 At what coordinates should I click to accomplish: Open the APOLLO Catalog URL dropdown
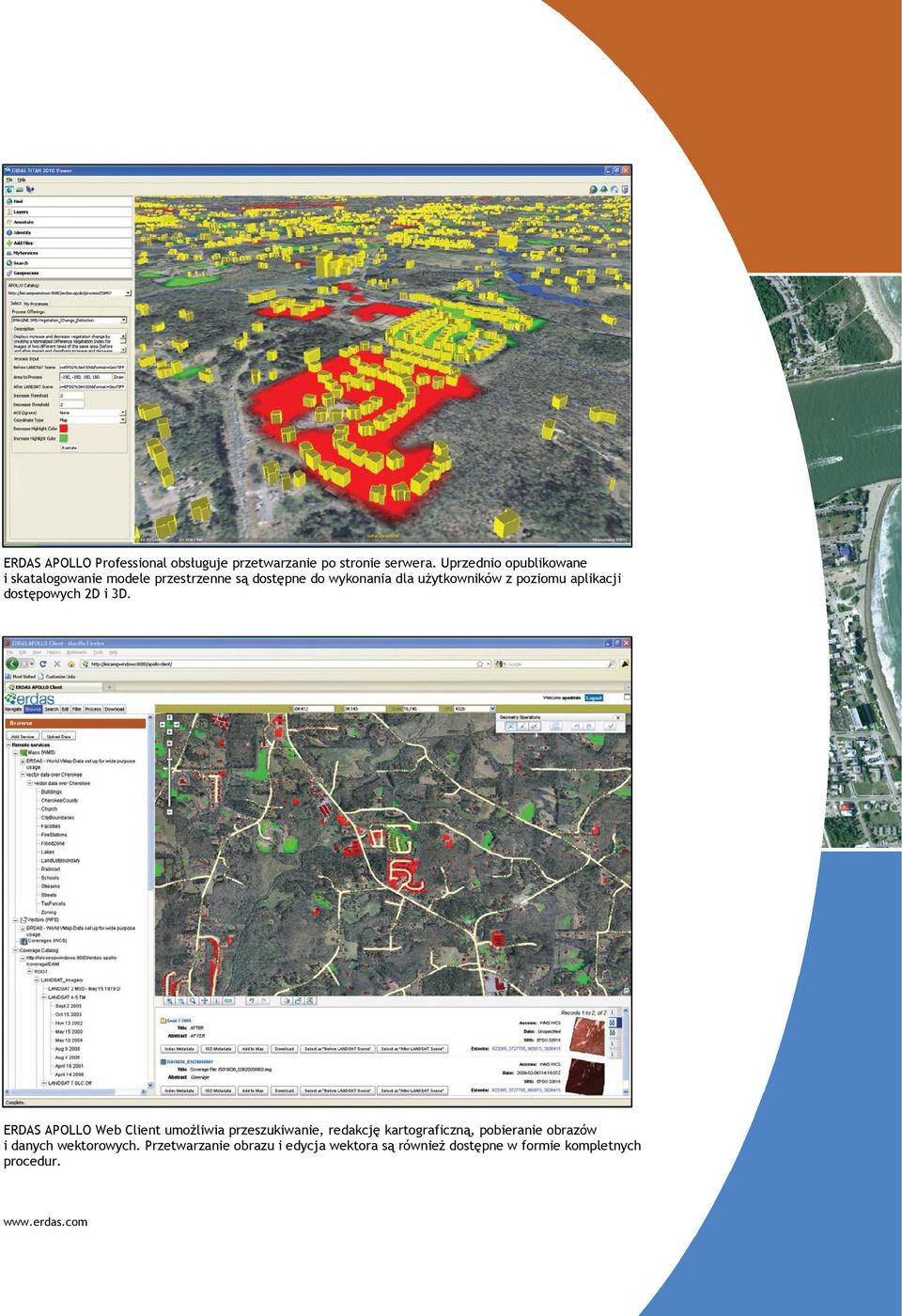pyautogui.click(x=128, y=293)
